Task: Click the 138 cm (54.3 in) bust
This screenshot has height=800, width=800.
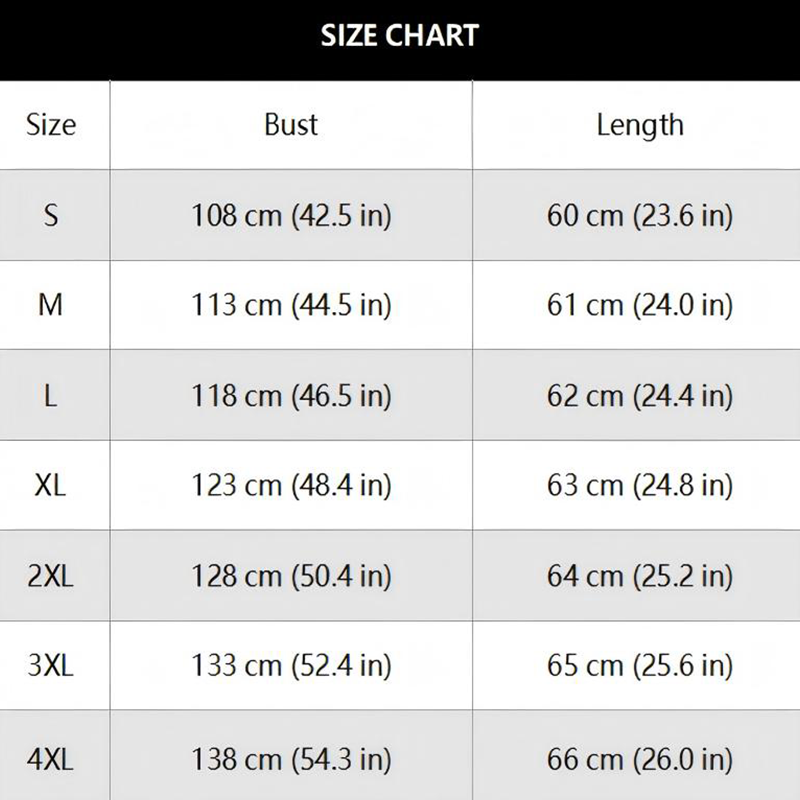Action: (291, 756)
